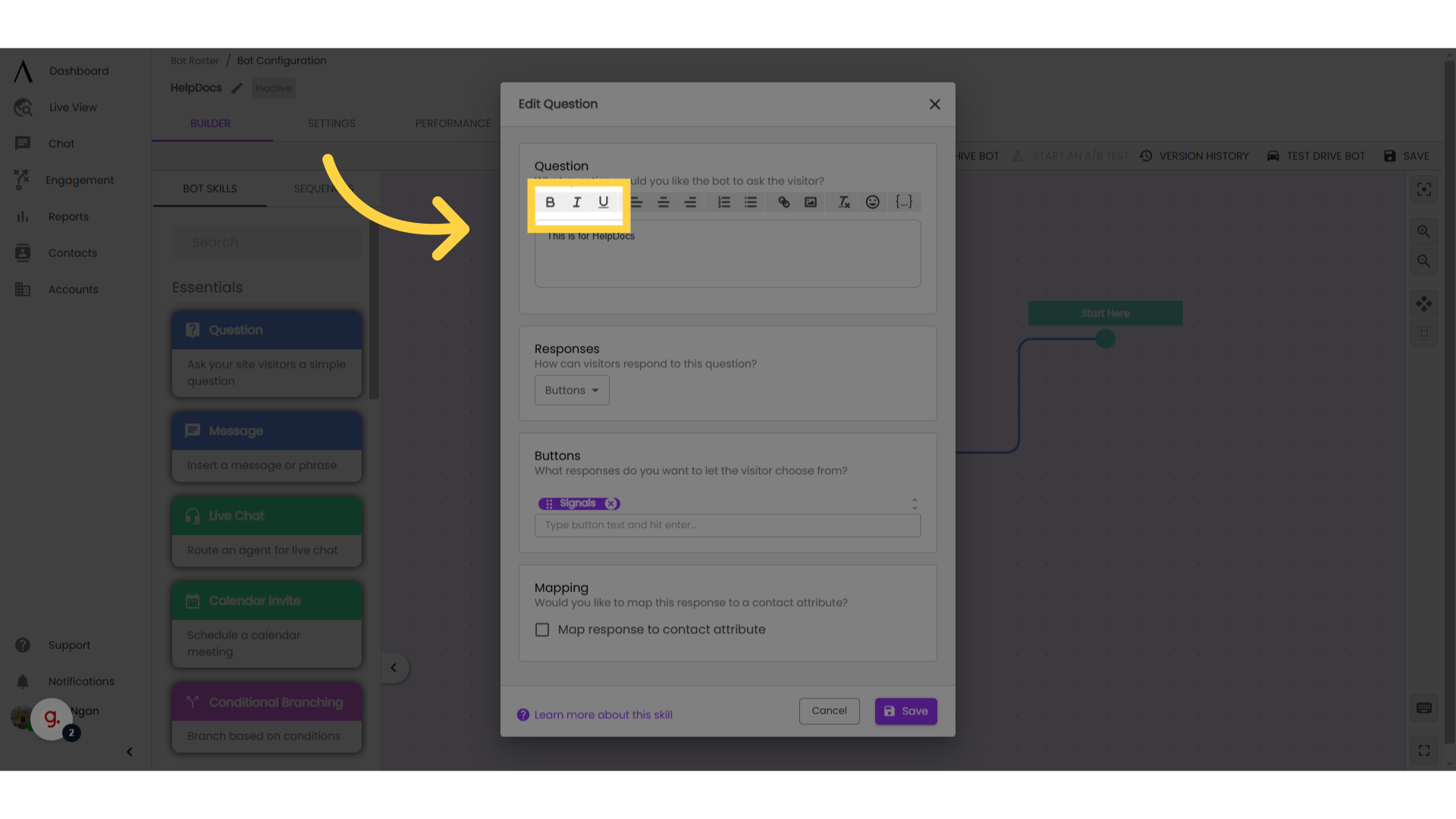
Task: Cancel the Edit Question dialog
Action: [830, 711]
